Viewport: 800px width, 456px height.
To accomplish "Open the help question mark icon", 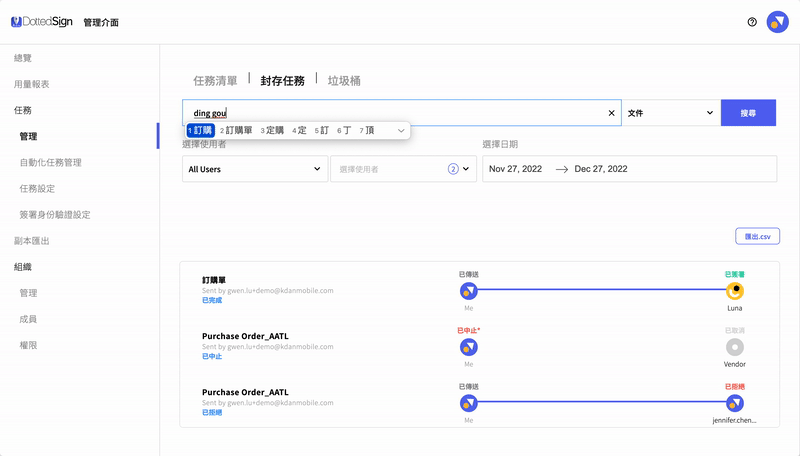I will [x=752, y=22].
